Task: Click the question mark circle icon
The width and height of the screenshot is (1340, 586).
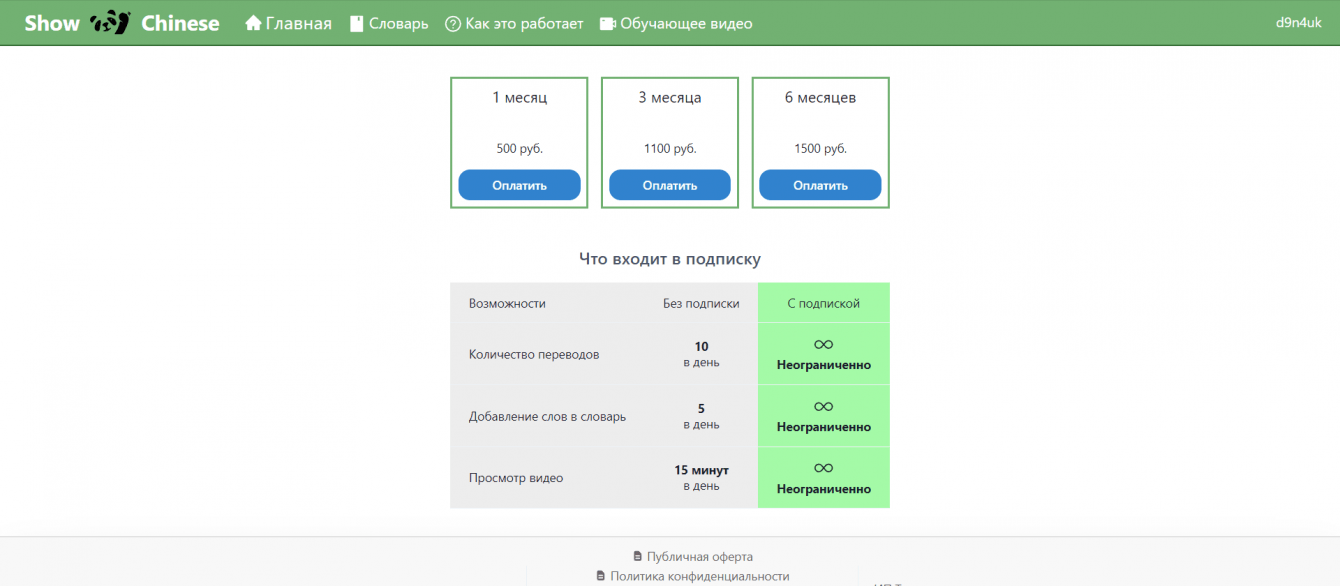Action: pos(453,24)
